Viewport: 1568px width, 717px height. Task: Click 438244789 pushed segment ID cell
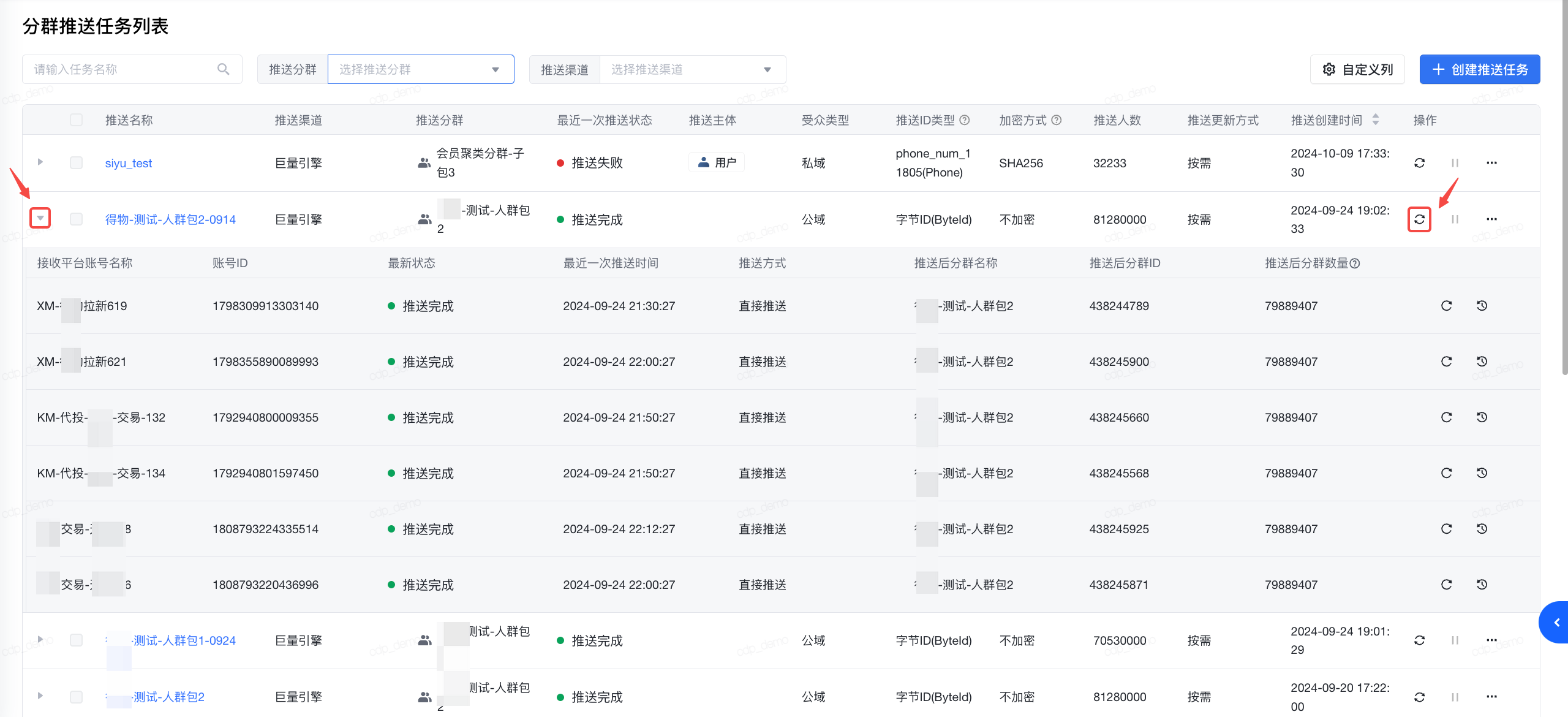[1119, 306]
